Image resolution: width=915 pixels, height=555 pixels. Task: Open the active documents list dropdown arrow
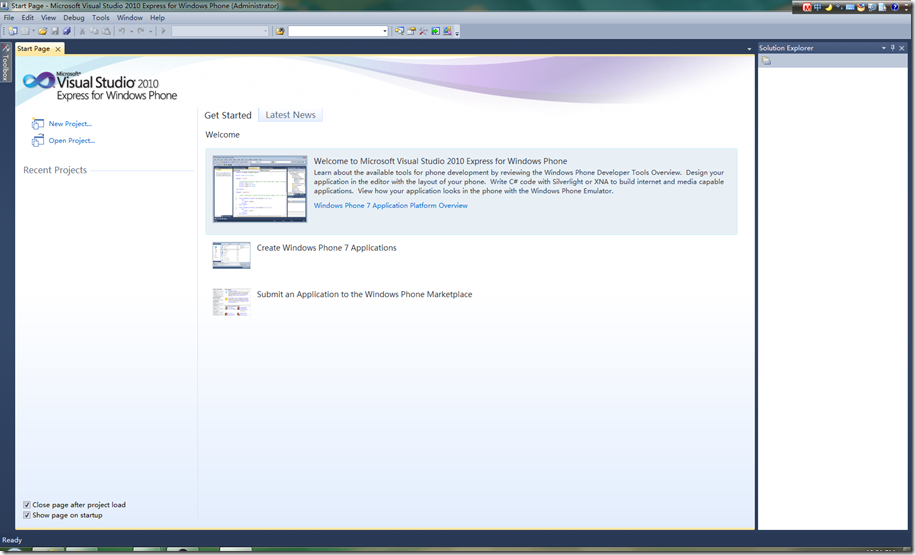(x=749, y=49)
